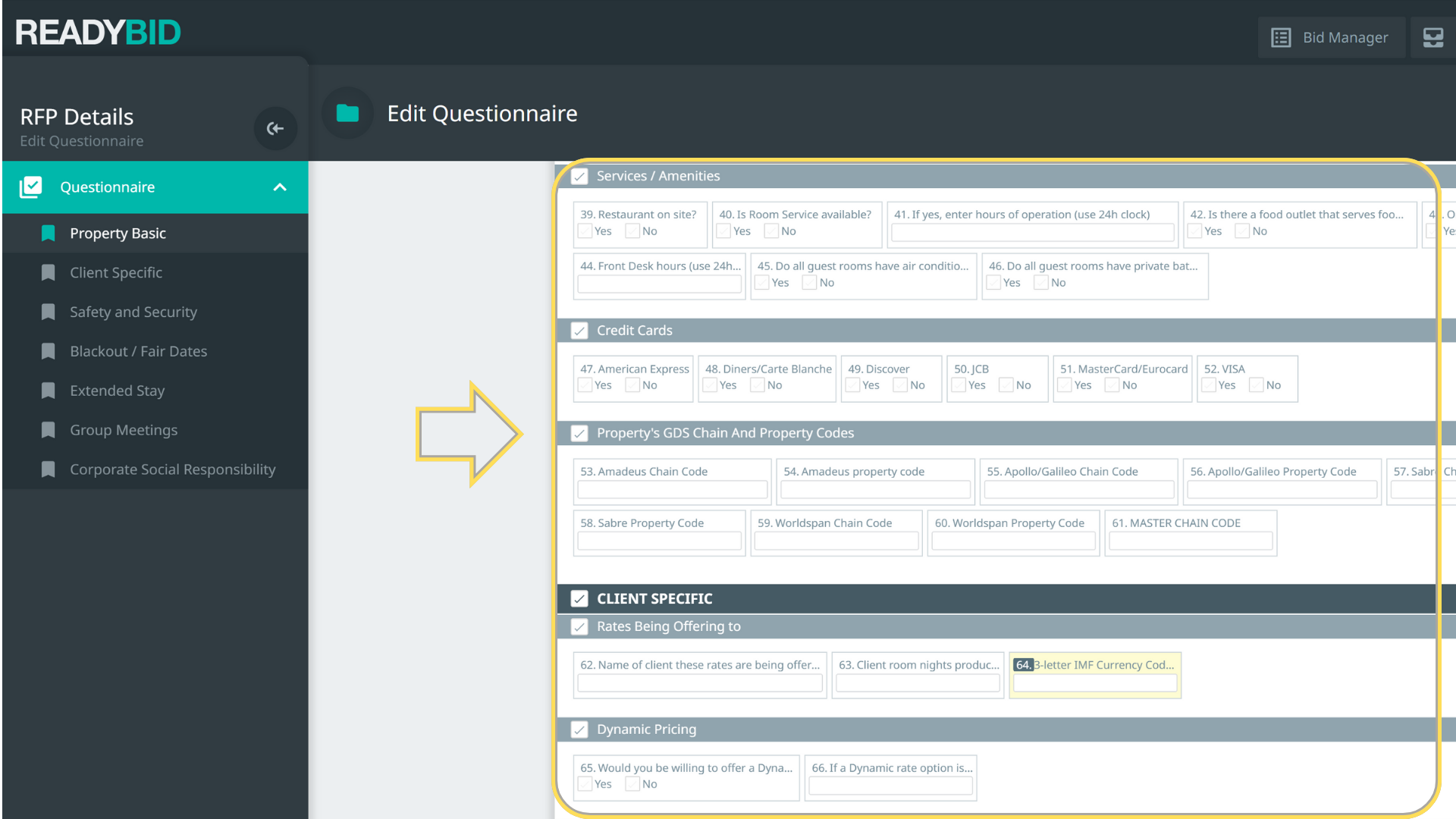Click the teal folder icon by Edit Questionnaire

[347, 114]
